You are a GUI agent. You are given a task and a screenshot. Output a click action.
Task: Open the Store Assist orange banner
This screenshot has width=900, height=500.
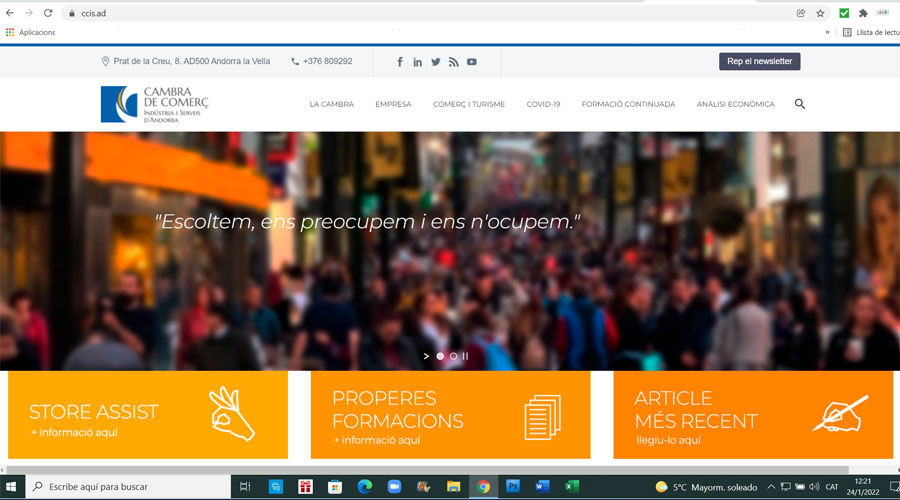click(148, 415)
